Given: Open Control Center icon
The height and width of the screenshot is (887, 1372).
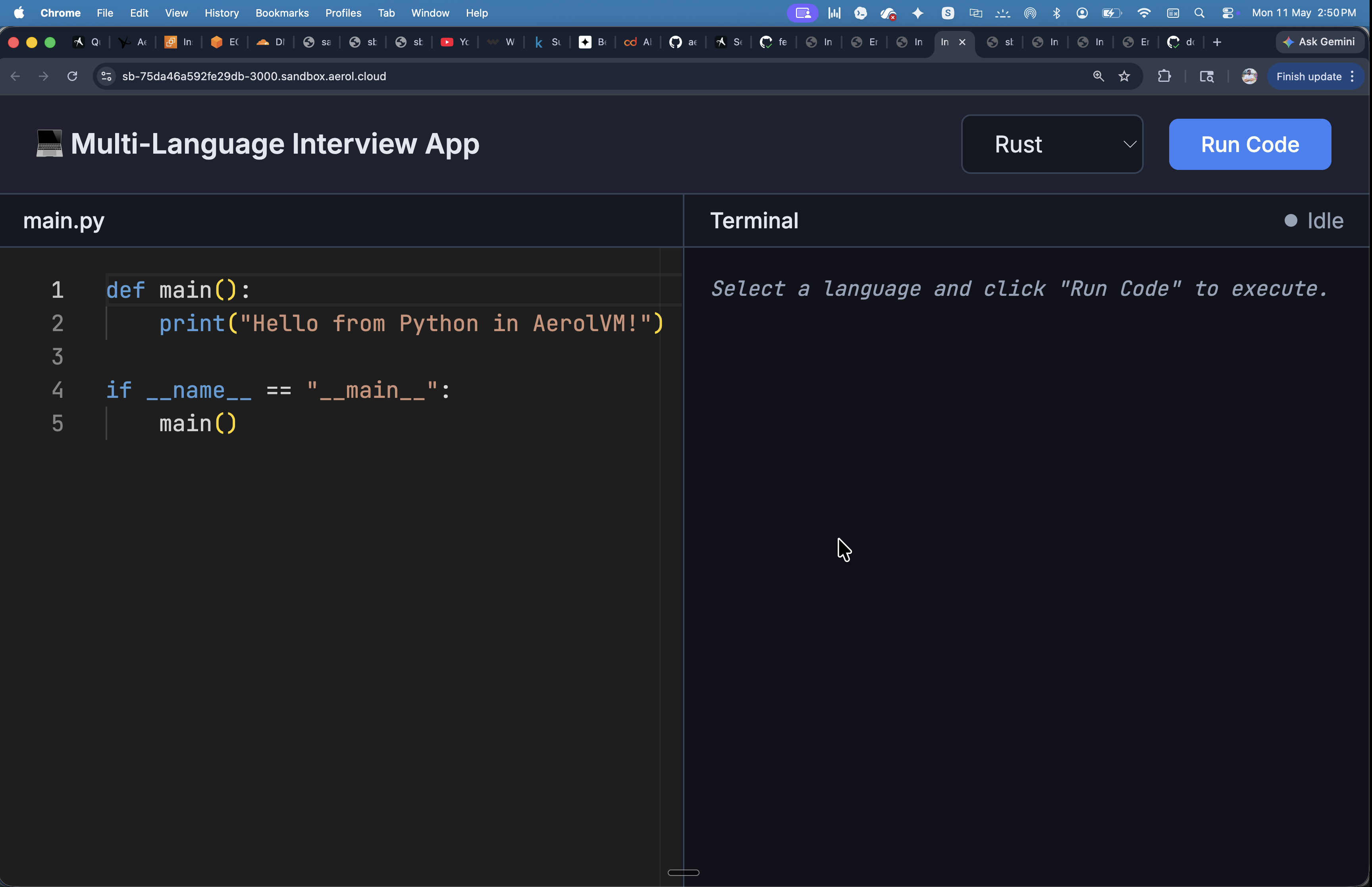Looking at the screenshot, I should pos(1227,13).
